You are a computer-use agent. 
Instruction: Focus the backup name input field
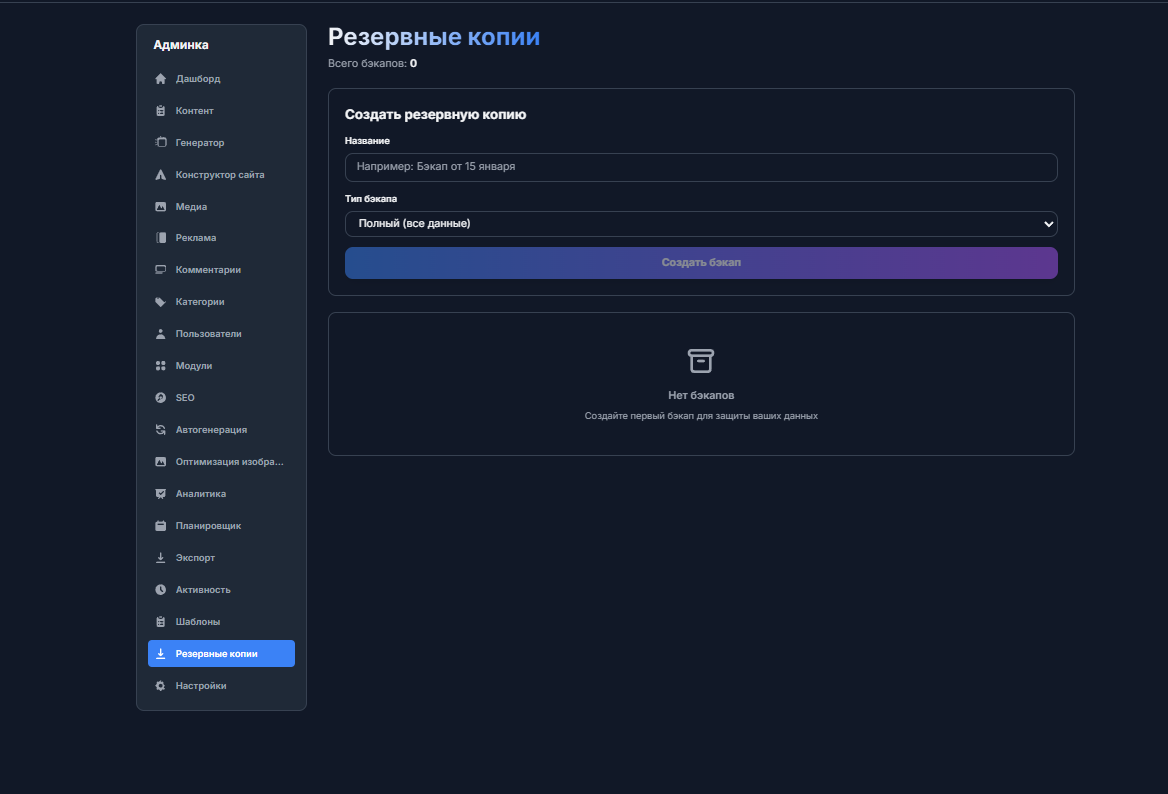click(x=700, y=167)
